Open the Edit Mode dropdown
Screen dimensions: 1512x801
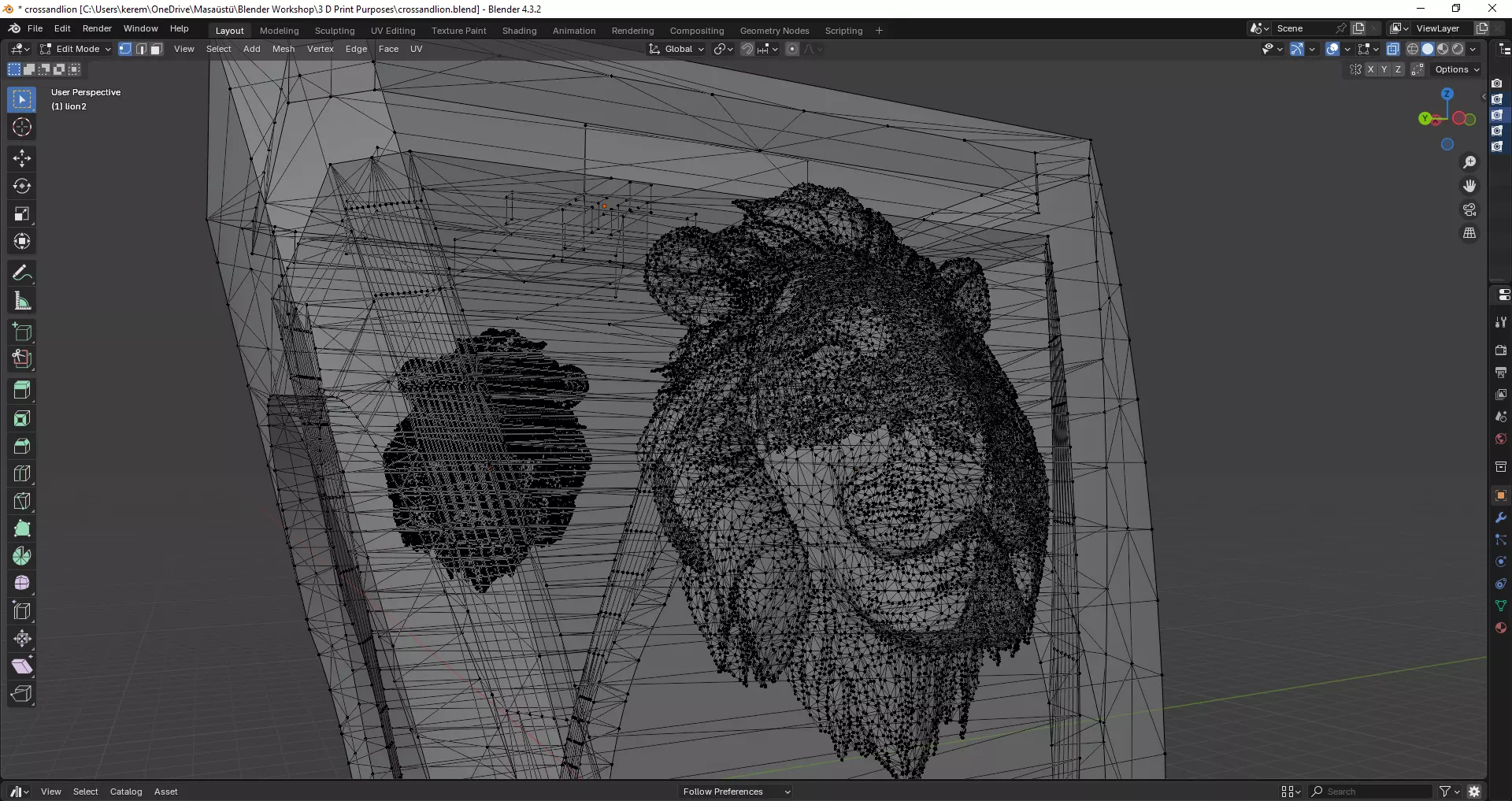point(76,49)
